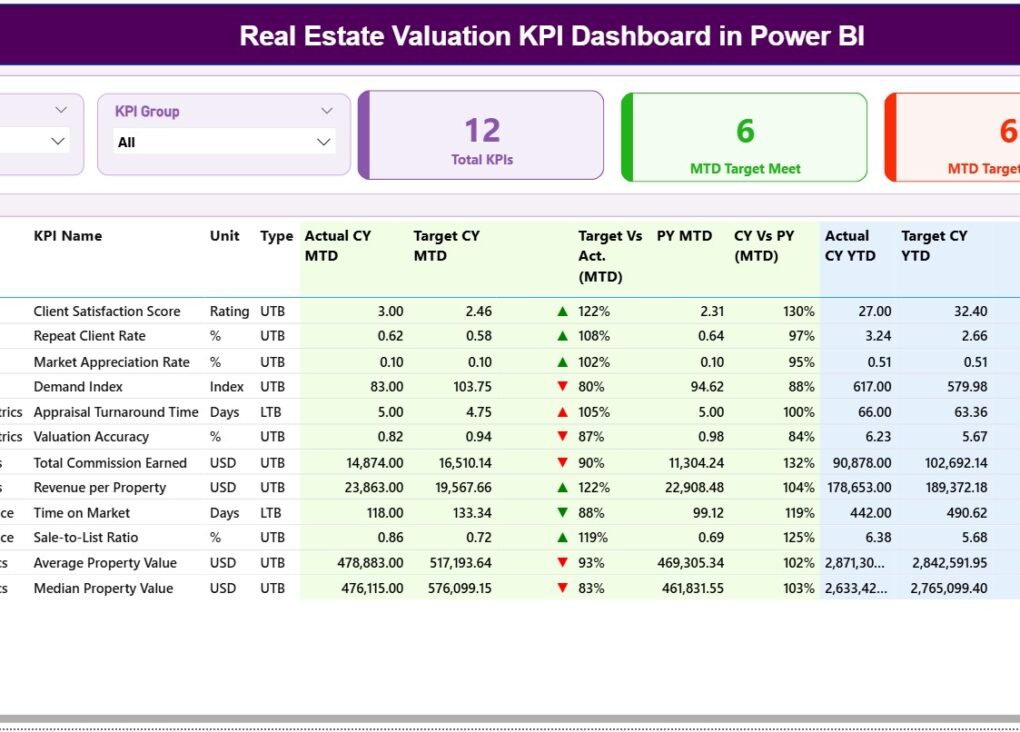Click the Total KPIs card showing 12

tap(480, 135)
